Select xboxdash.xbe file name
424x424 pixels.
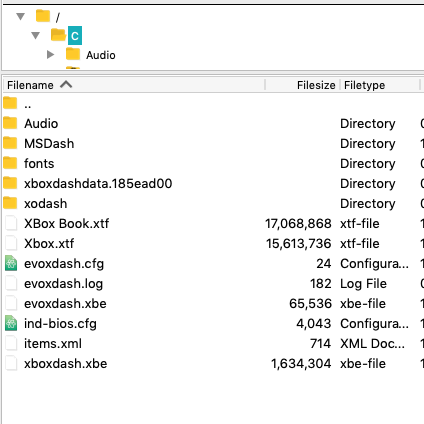pos(66,364)
